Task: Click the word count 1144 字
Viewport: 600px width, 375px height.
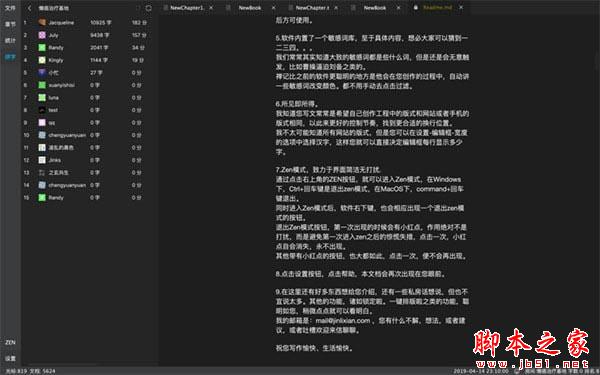Action: (x=99, y=60)
